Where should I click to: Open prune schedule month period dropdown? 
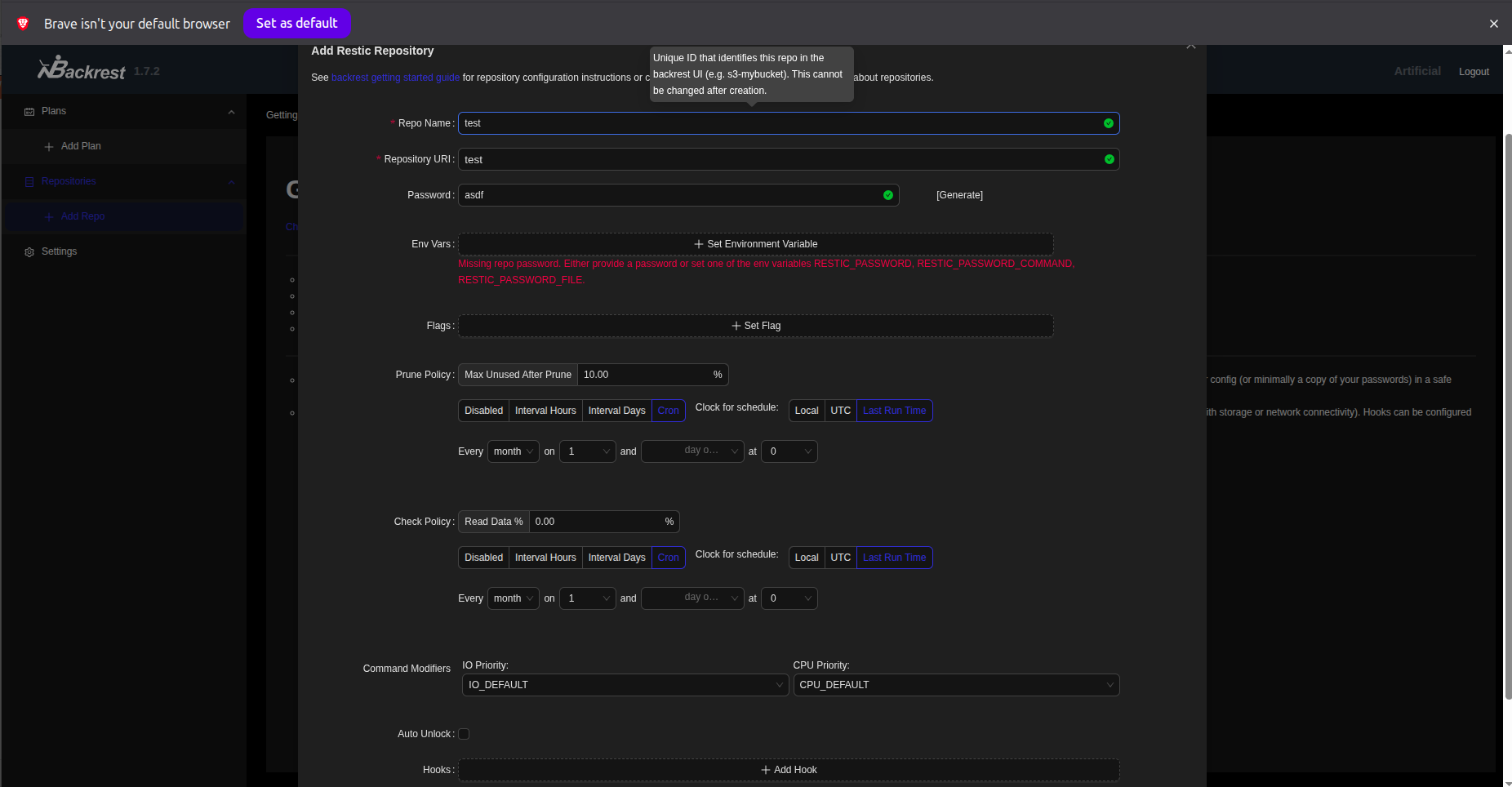click(x=514, y=451)
